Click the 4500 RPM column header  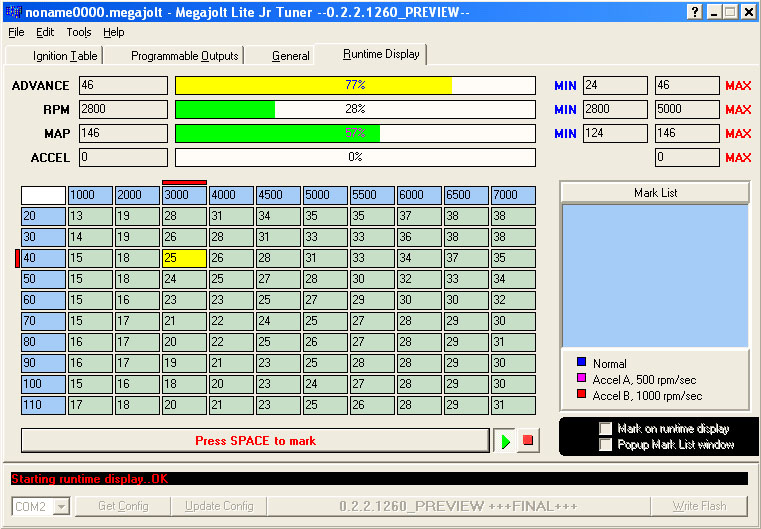279,195
